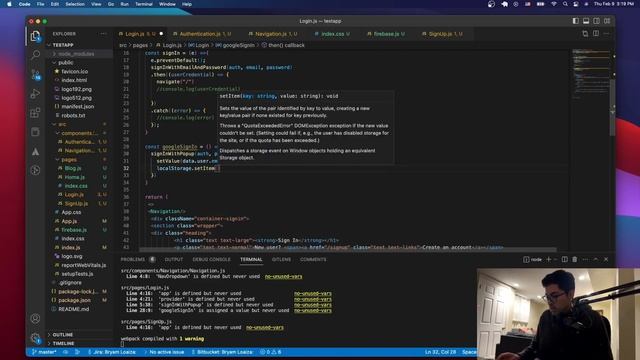The width and height of the screenshot is (640, 360).
Task: Open editor More Actions ellipsis
Action: click(x=607, y=34)
